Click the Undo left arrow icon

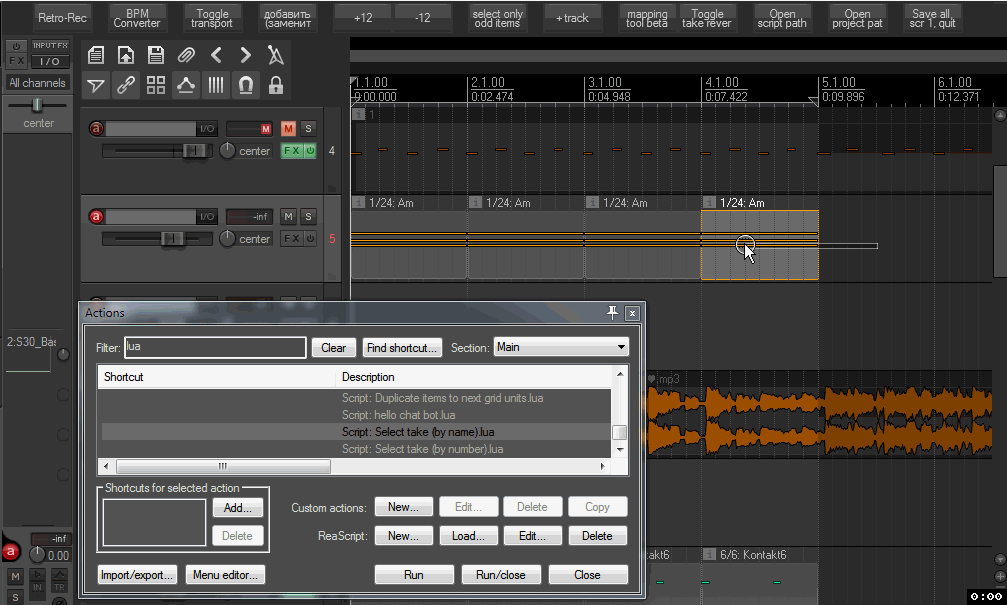tap(216, 55)
